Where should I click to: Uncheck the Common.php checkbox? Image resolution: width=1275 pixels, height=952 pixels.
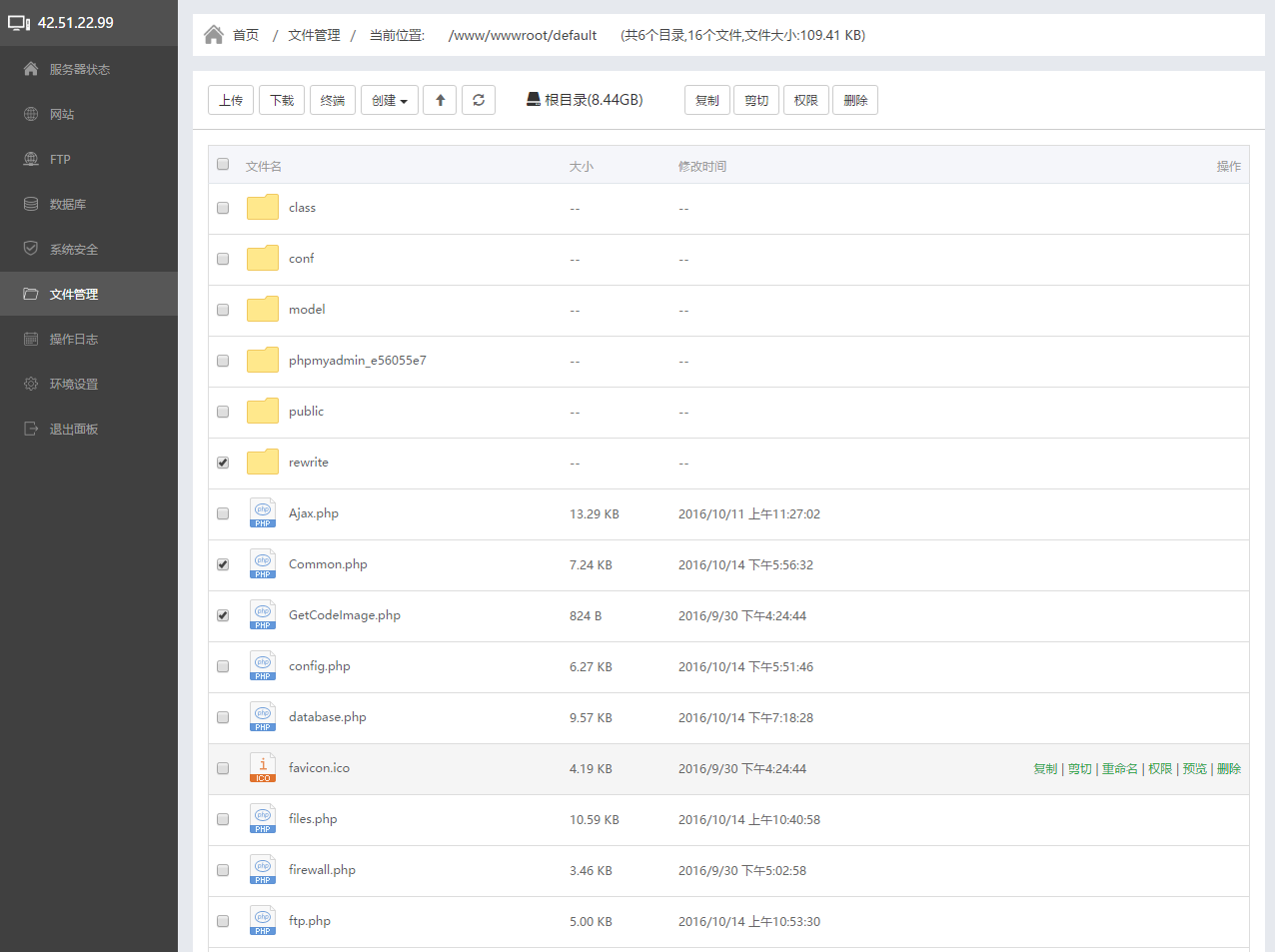pos(223,564)
